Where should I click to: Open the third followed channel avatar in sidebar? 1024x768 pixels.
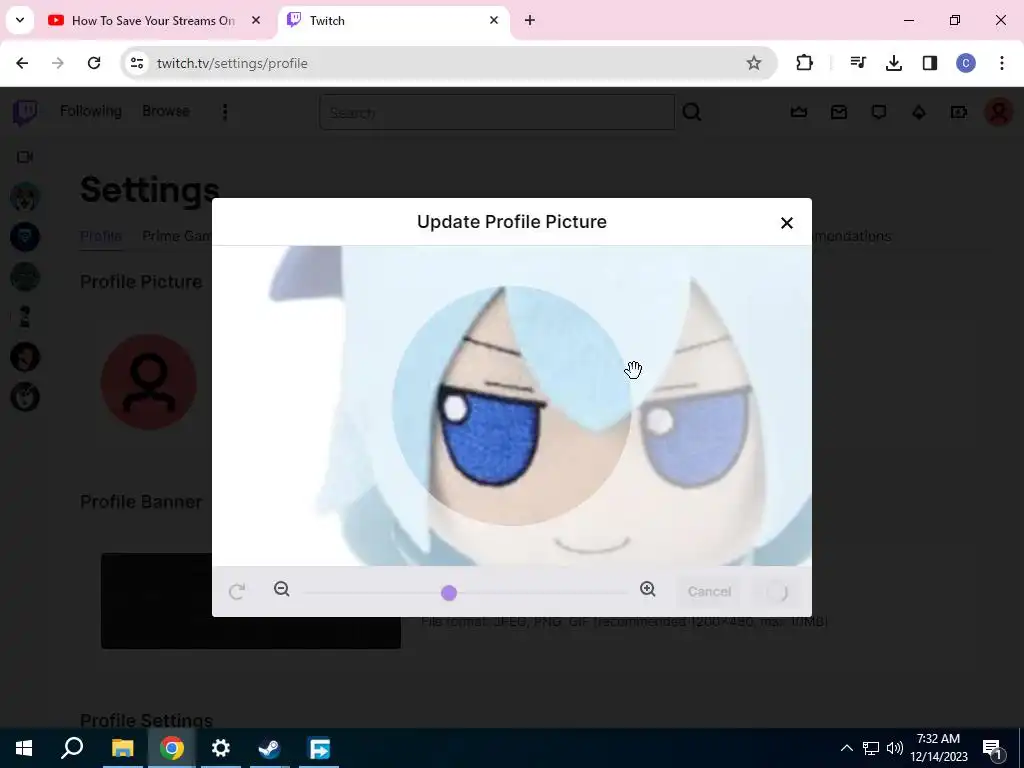coord(25,277)
